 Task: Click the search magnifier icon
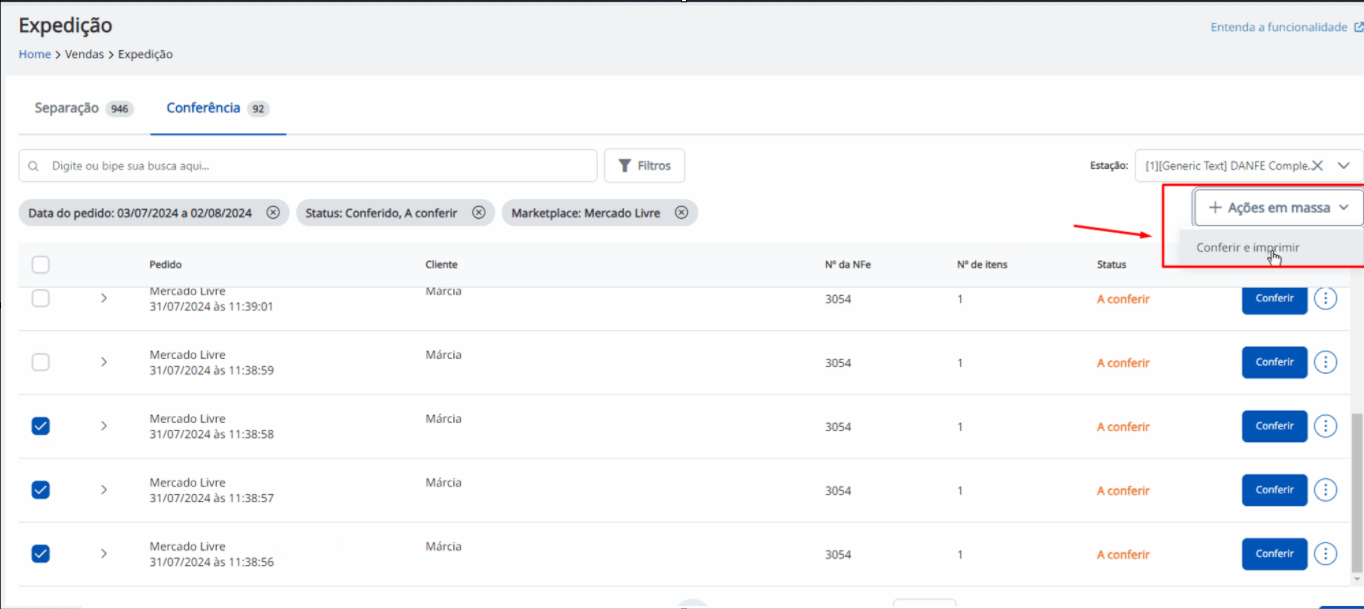click(34, 166)
